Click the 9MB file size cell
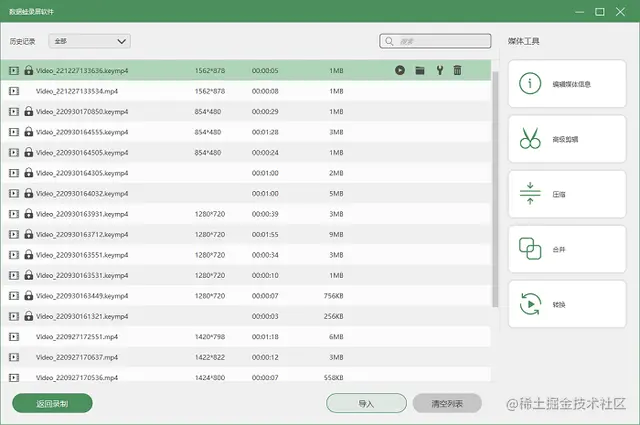 click(x=336, y=234)
